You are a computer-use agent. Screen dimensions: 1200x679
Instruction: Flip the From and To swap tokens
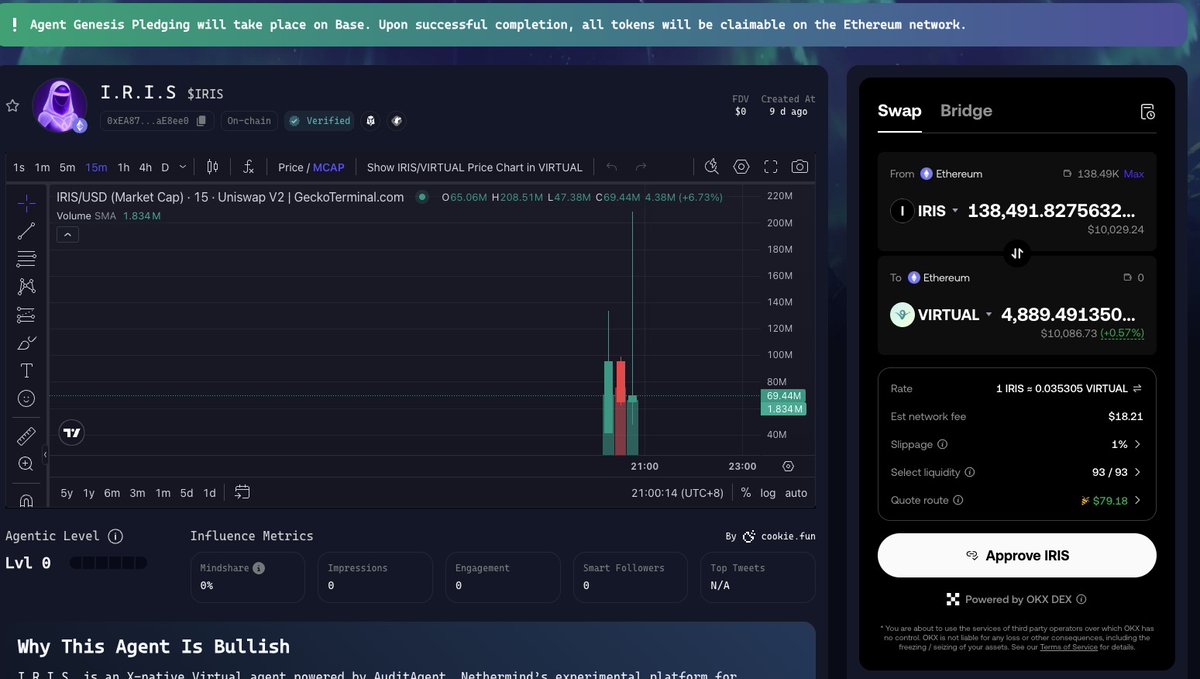coord(1017,253)
